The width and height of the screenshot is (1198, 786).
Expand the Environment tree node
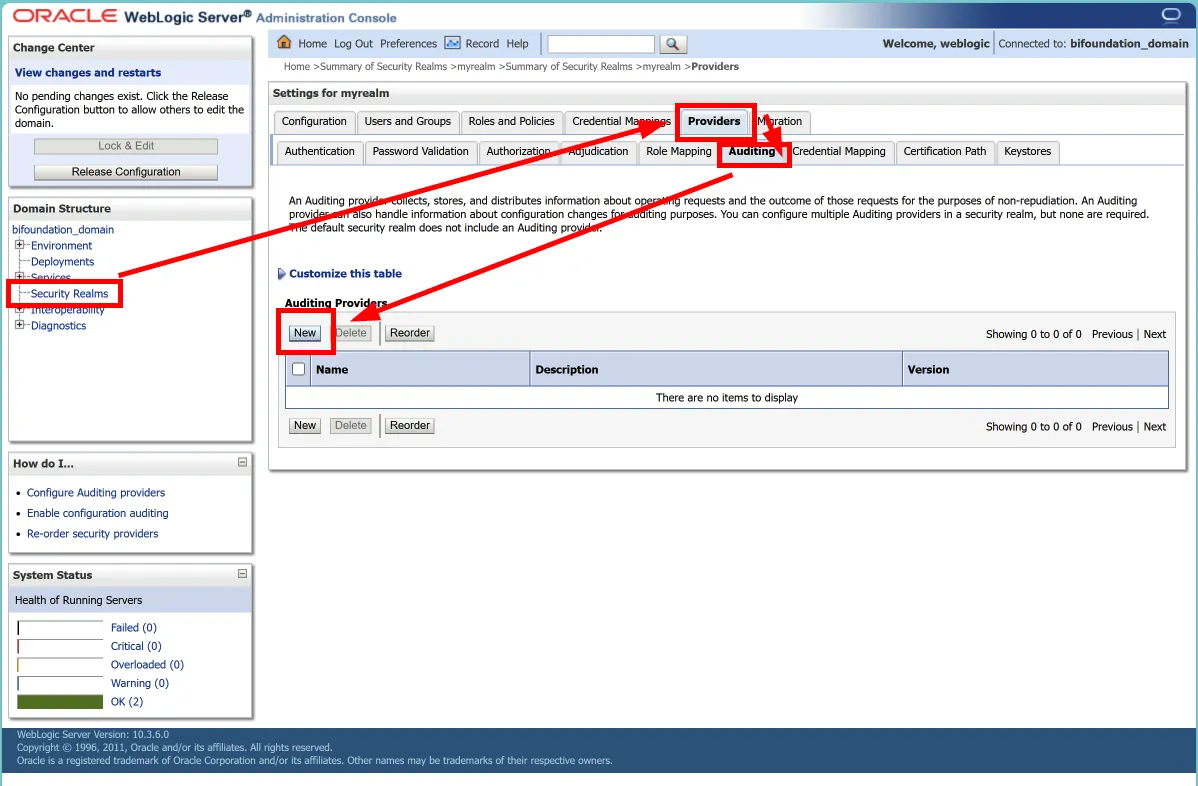coord(20,245)
